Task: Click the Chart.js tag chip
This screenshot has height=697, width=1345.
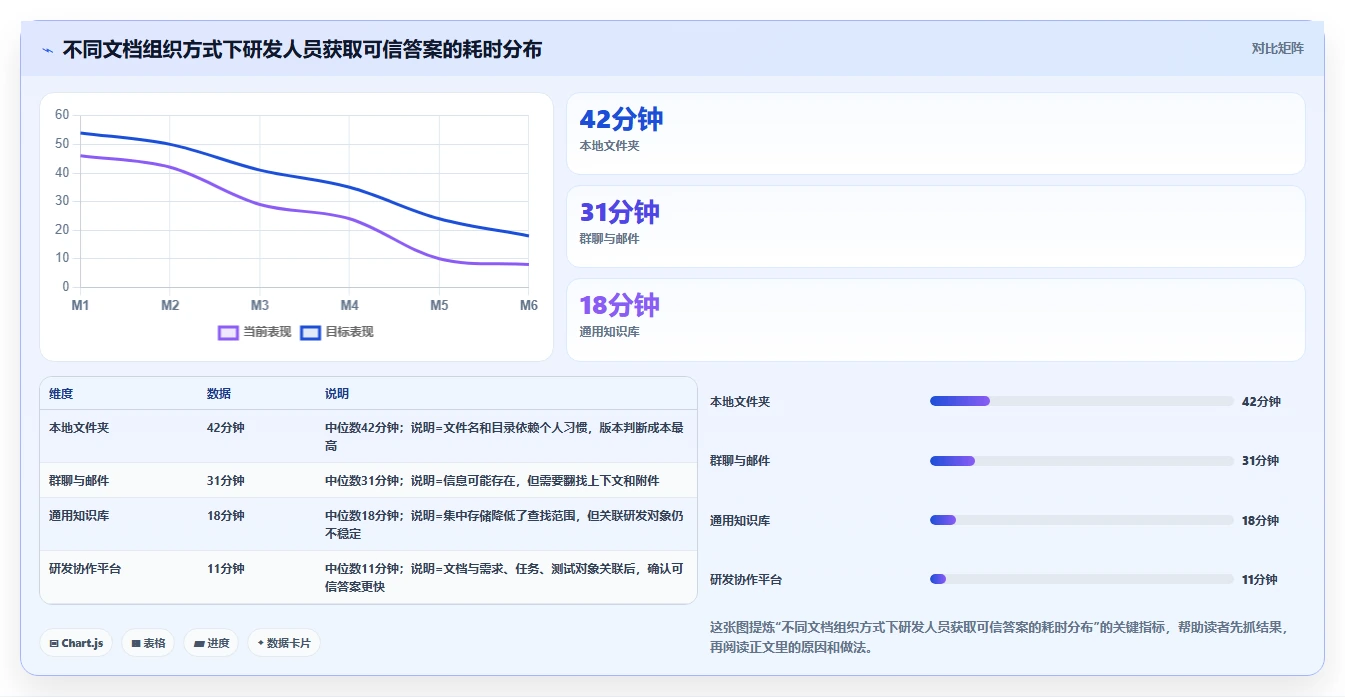Action: point(76,643)
